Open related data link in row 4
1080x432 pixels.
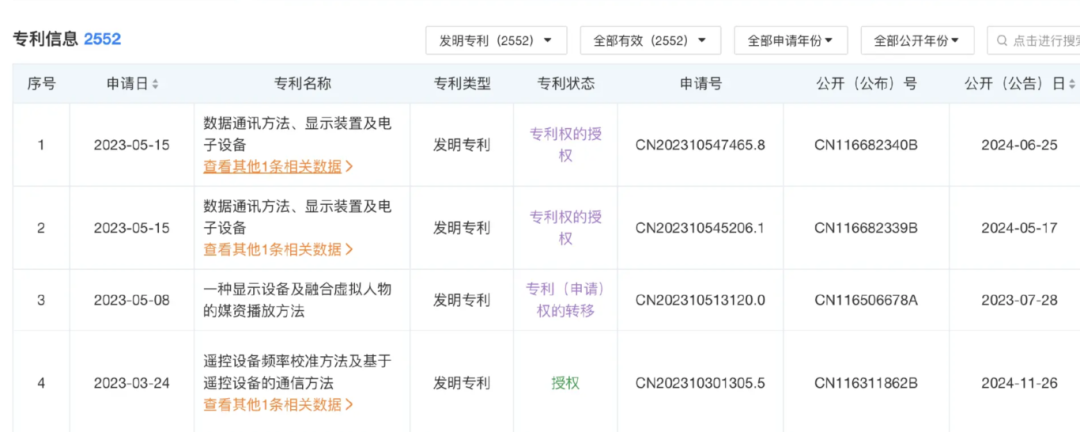(278, 404)
